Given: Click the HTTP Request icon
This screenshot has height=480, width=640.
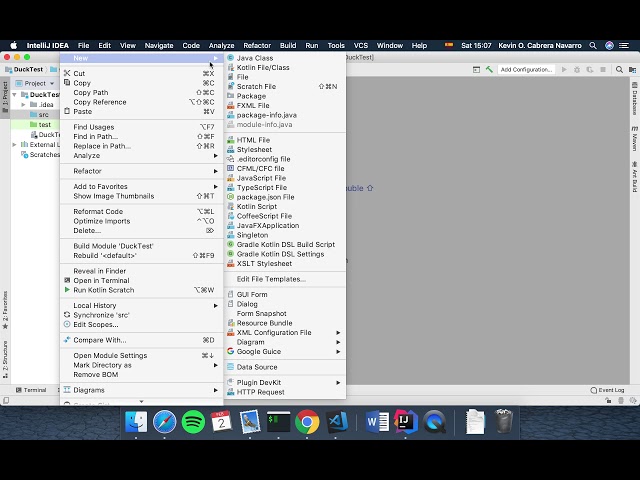Looking at the screenshot, I should click(231, 392).
